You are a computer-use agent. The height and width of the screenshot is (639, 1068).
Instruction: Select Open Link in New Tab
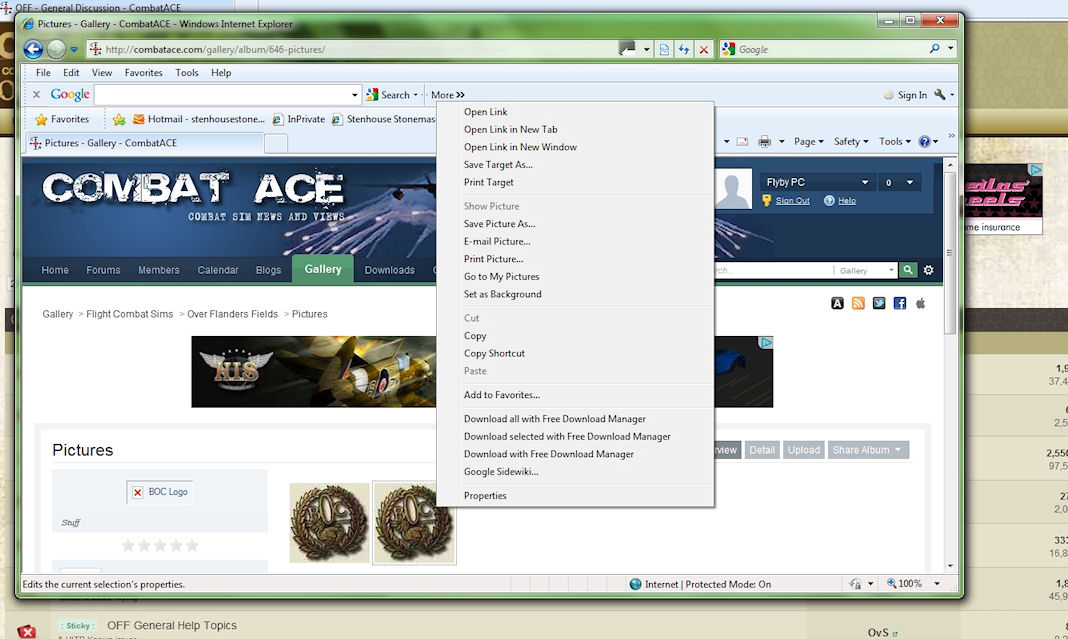pos(510,129)
